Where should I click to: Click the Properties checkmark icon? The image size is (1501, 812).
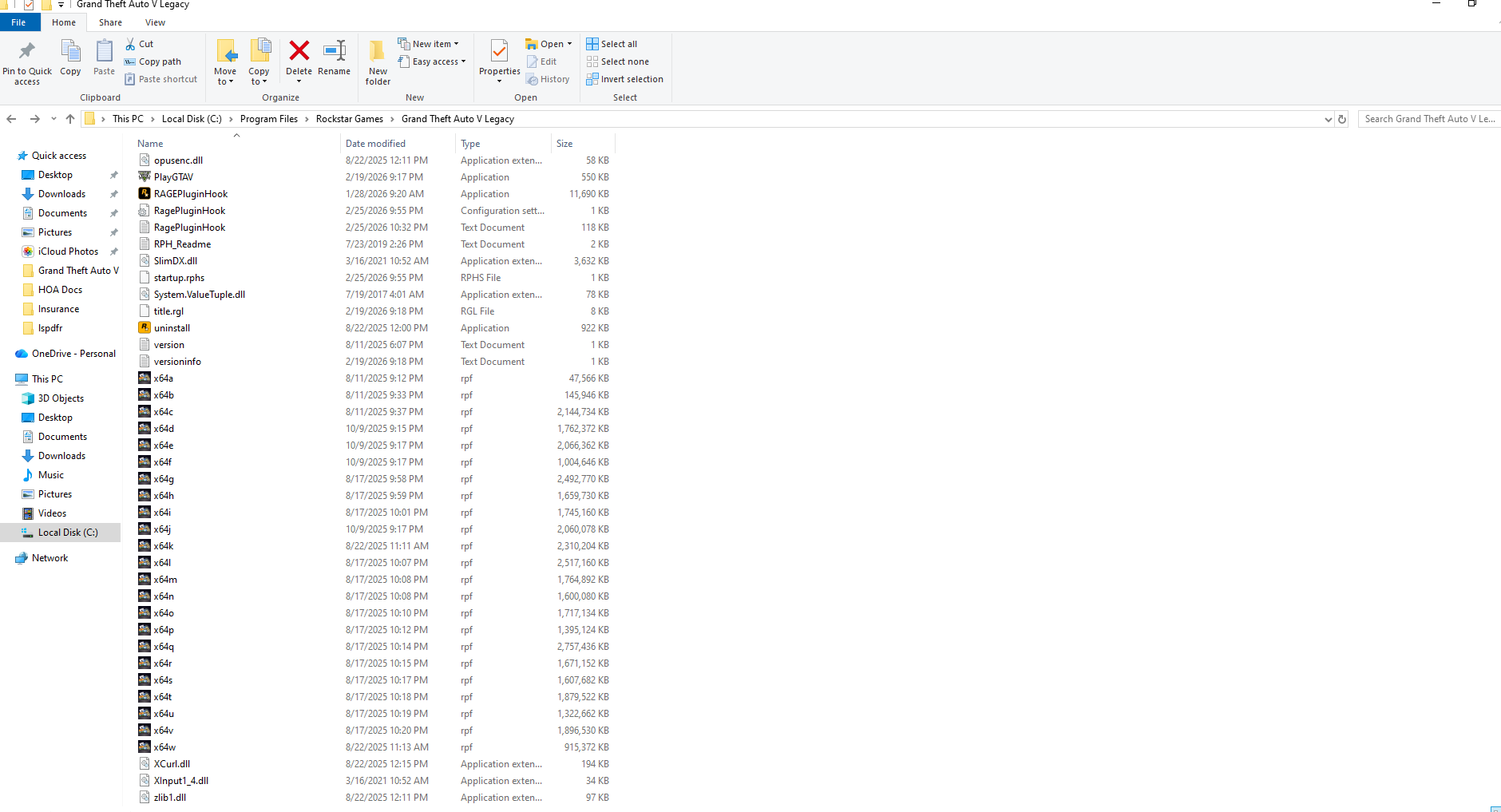(x=499, y=51)
